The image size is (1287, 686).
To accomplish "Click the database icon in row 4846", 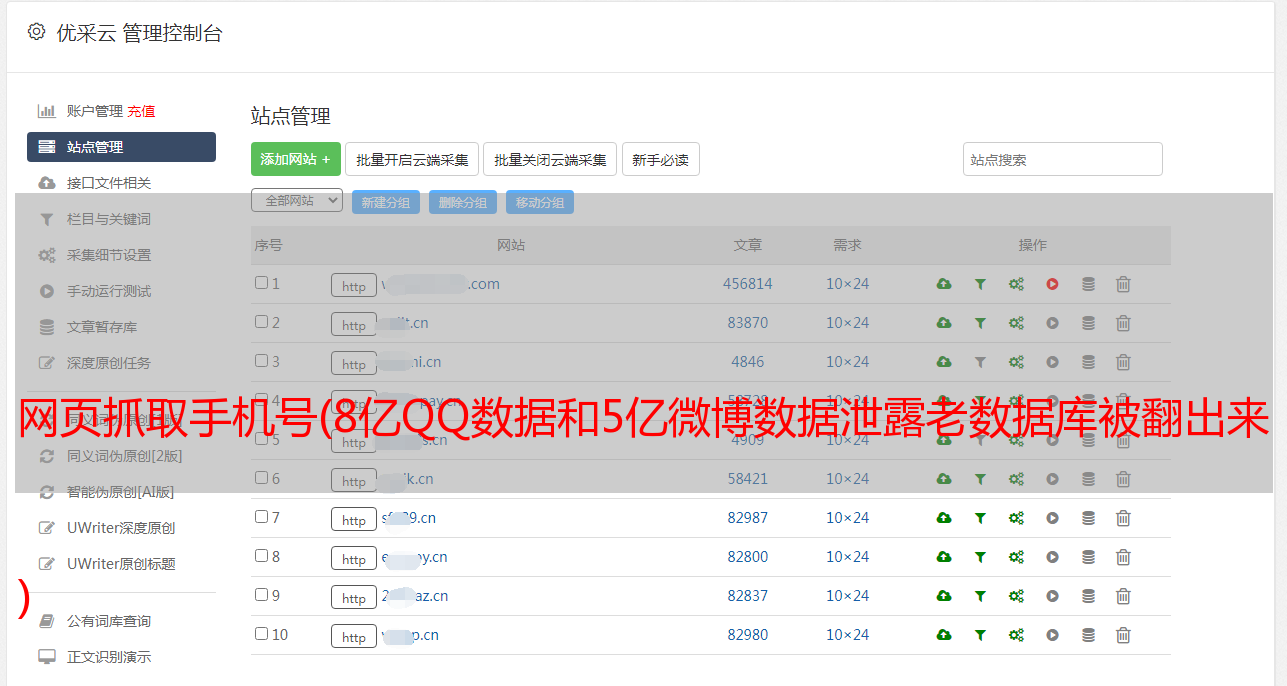I will click(x=1088, y=362).
